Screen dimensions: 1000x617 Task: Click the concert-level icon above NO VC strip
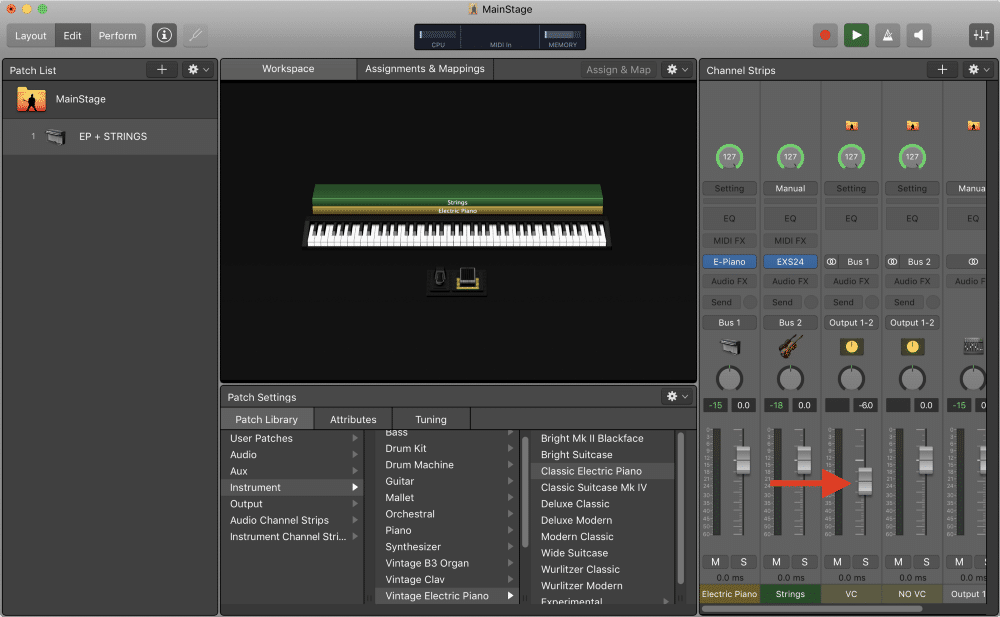[x=912, y=125]
